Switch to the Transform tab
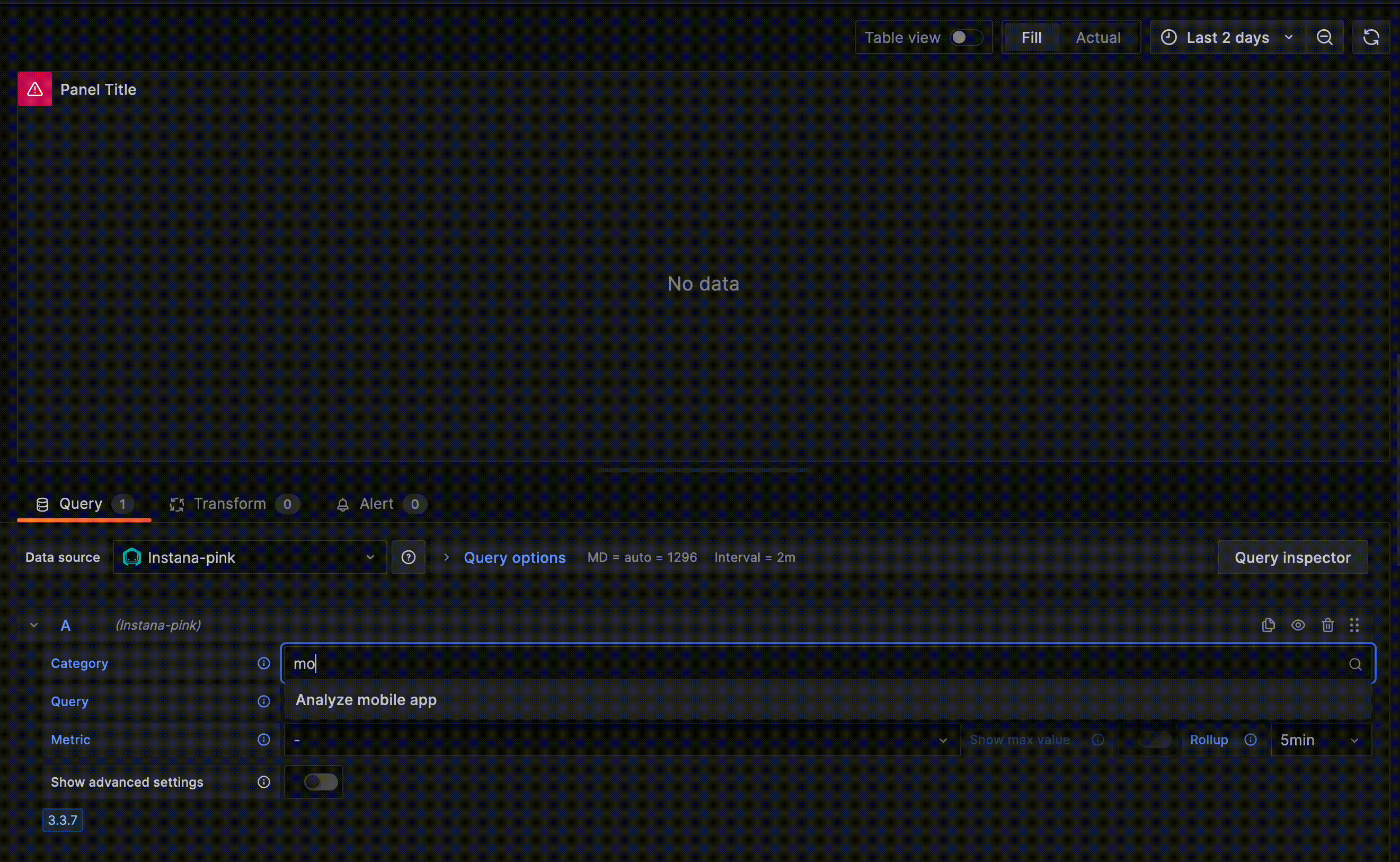 click(229, 503)
